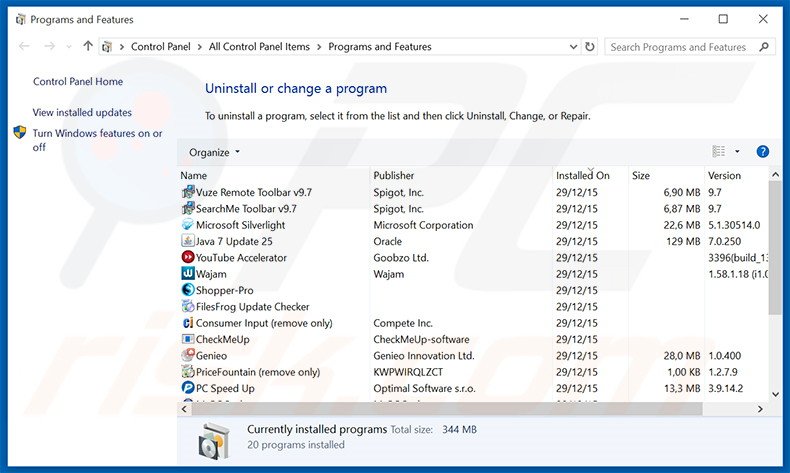
Task: Click the Back navigation arrow
Action: pyautogui.click(x=24, y=46)
